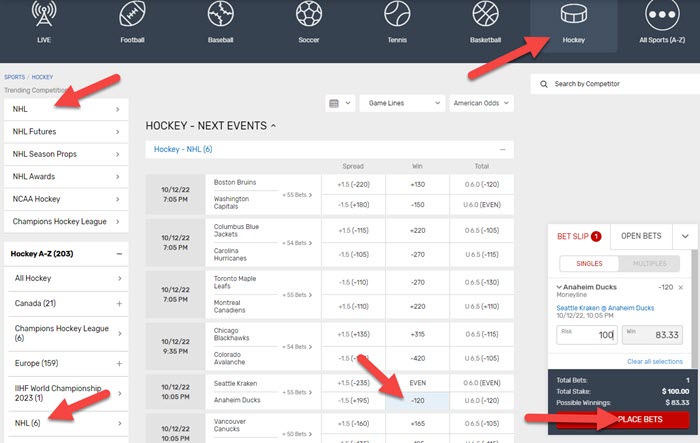Open All Sports (A-Z) icon

[x=662, y=15]
